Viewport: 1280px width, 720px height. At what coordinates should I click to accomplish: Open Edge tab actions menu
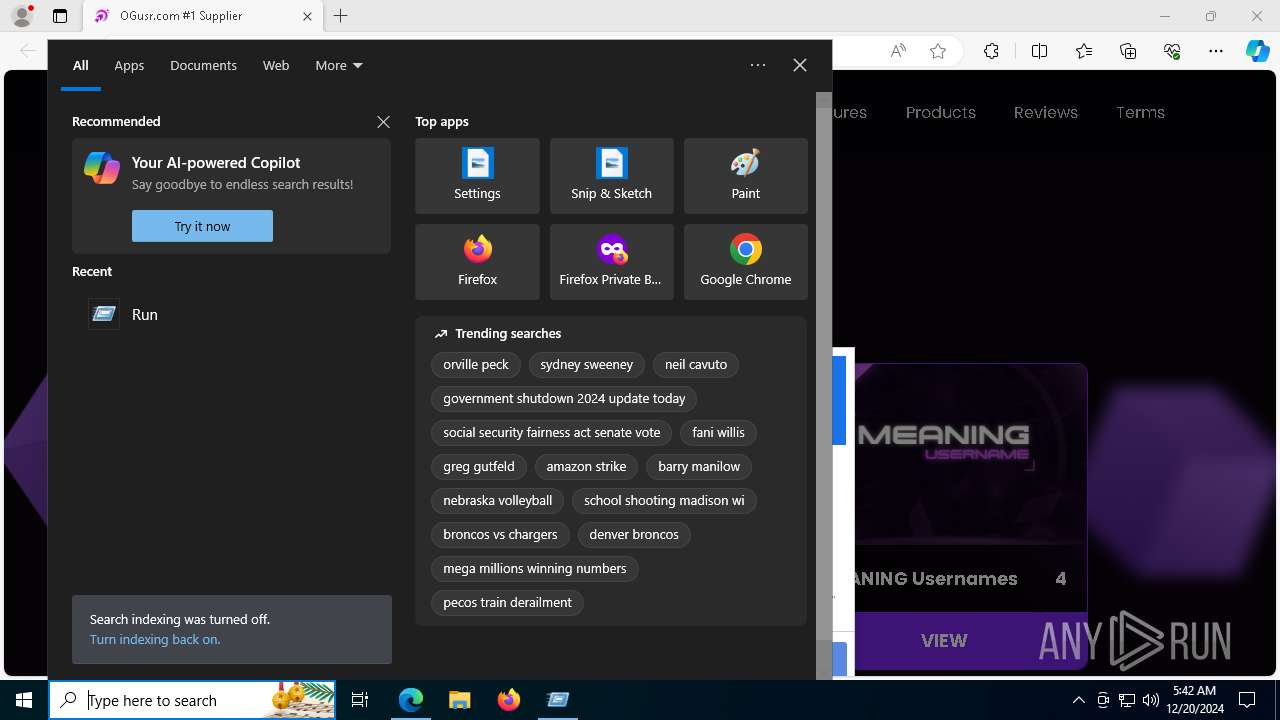click(60, 16)
